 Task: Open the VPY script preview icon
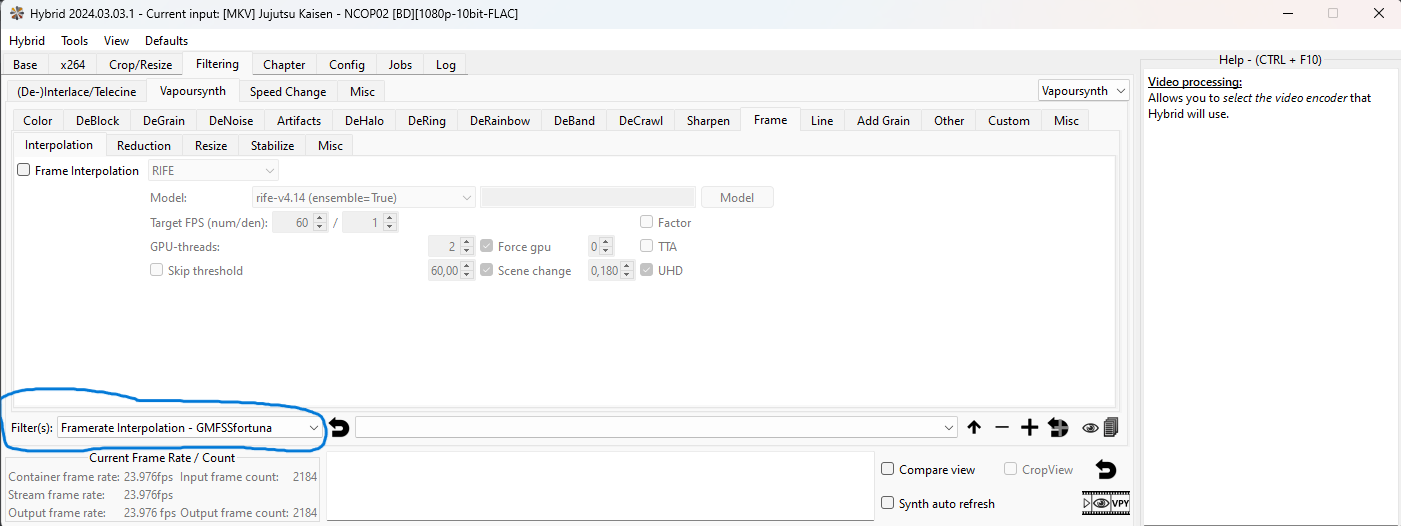1105,503
